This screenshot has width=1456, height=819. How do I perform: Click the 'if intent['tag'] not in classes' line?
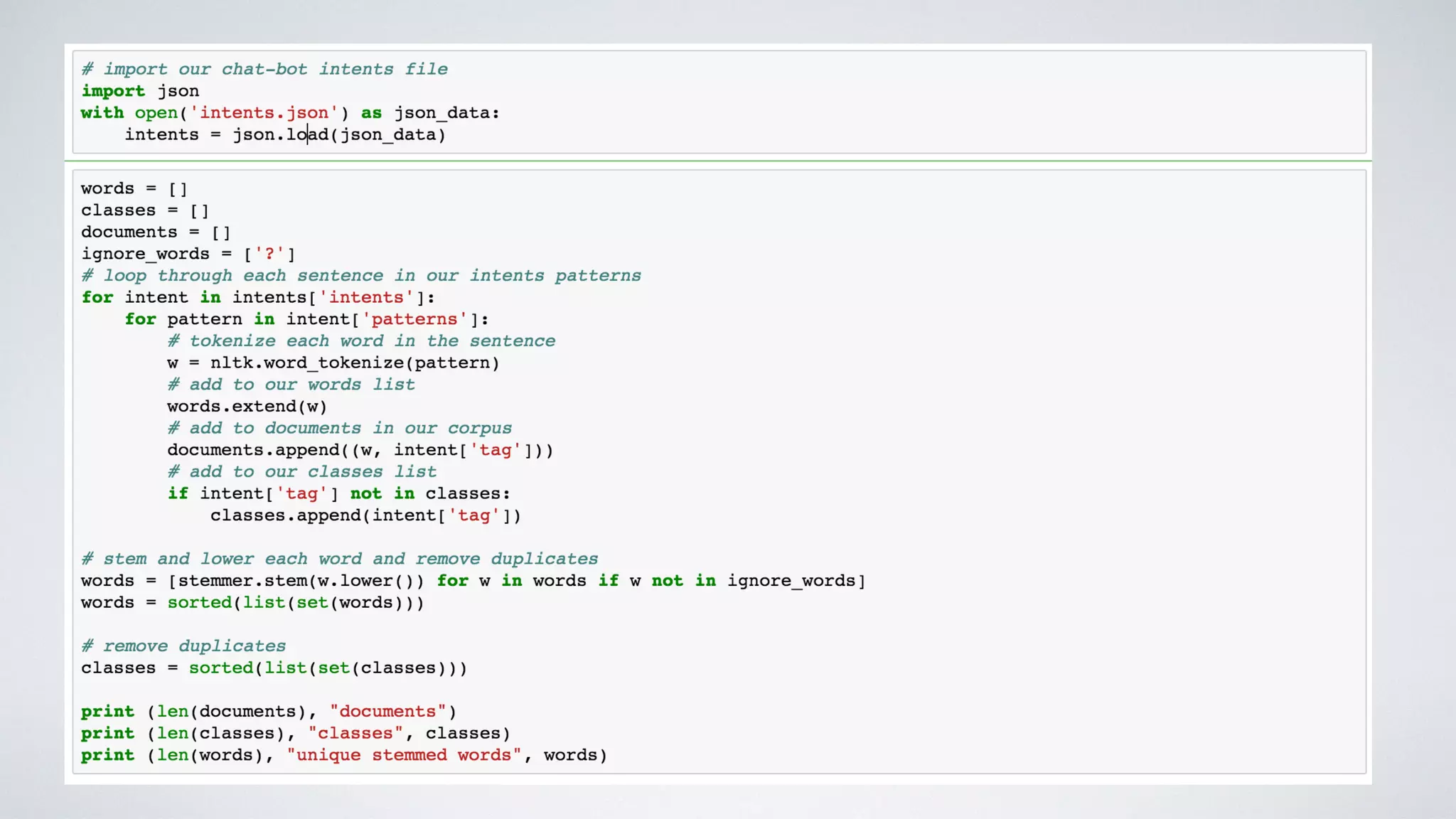click(x=338, y=494)
